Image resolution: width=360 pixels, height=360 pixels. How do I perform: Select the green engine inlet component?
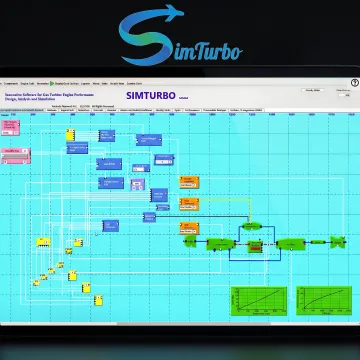190,241
